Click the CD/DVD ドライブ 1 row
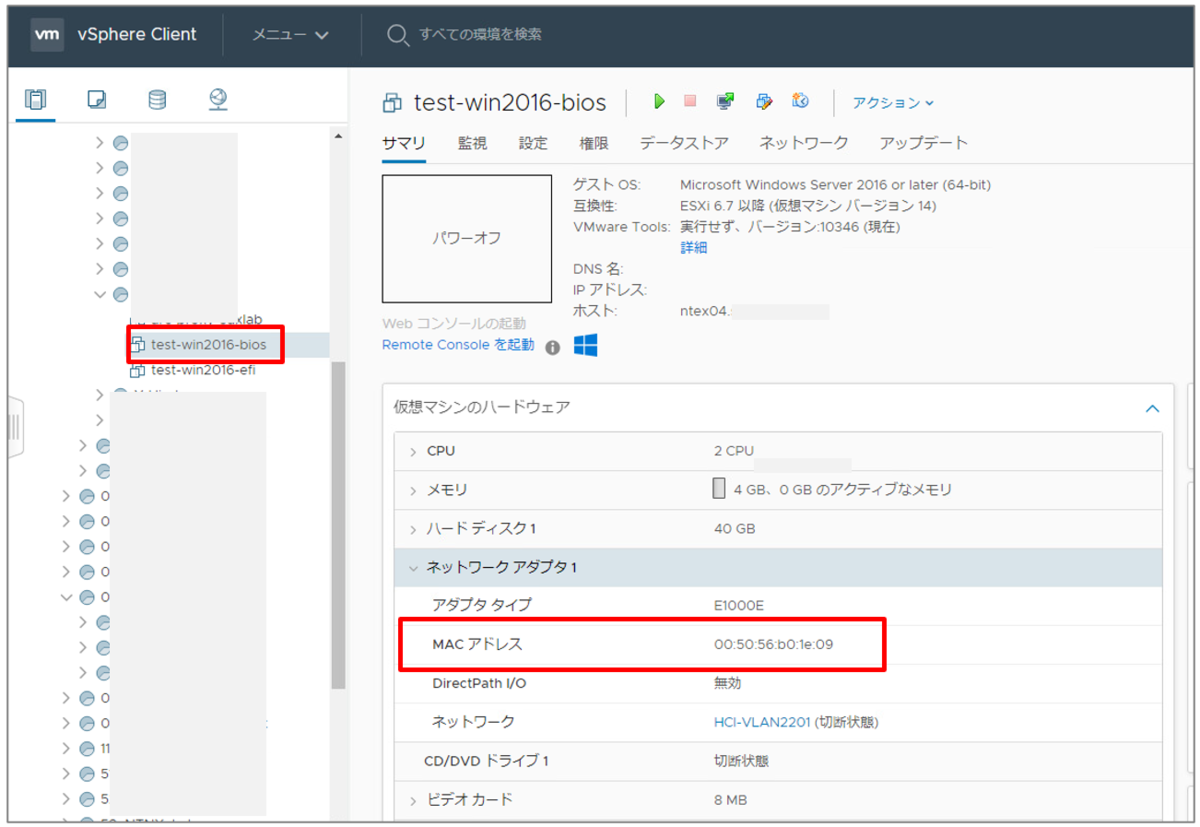This screenshot has height=827, width=1200. coord(778,761)
